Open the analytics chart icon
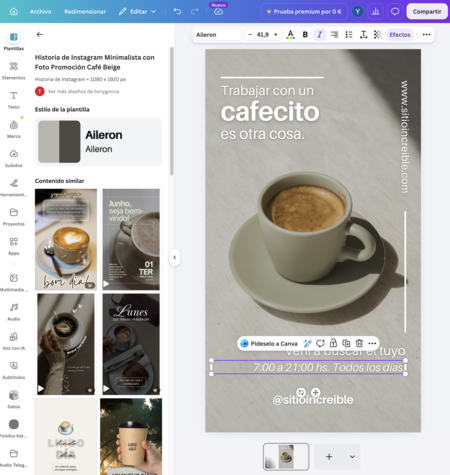 (376, 12)
